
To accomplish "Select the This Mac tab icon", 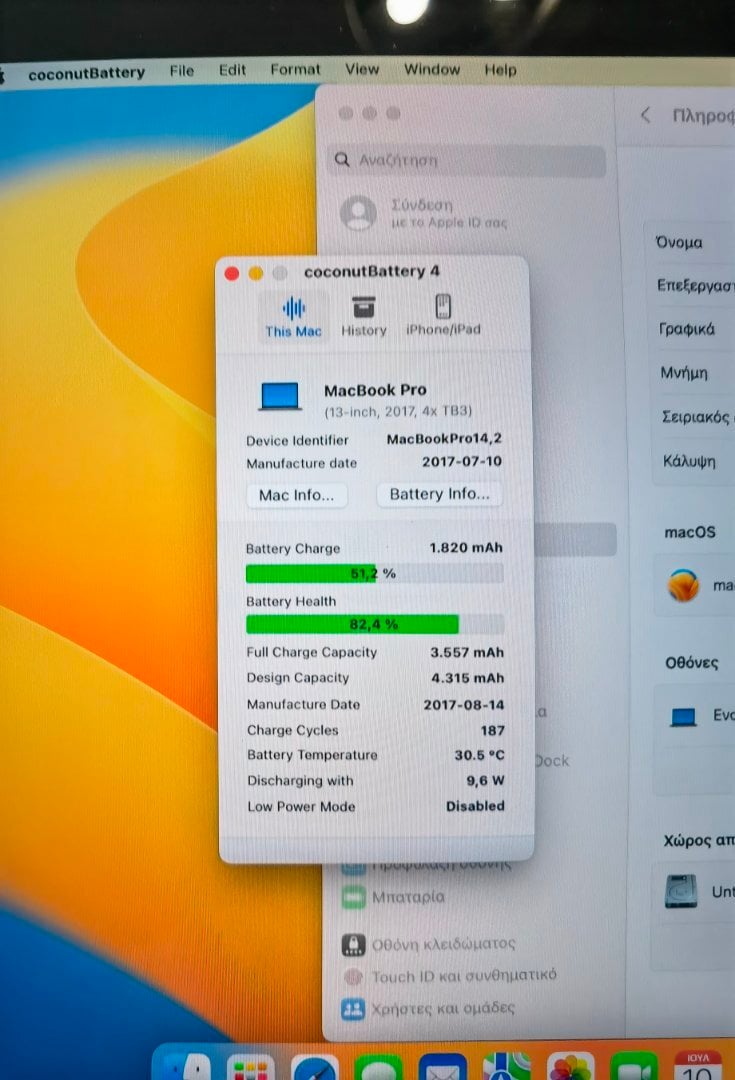I will 293,308.
